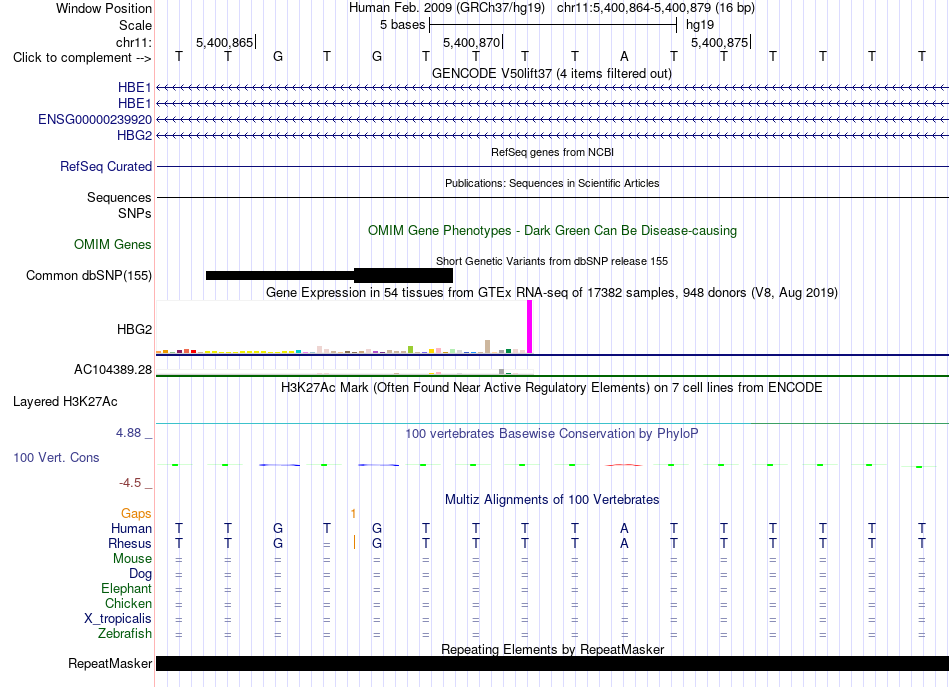The width and height of the screenshot is (950, 687).
Task: Click the HBG2 gene label in GENCODE track
Action: point(135,135)
